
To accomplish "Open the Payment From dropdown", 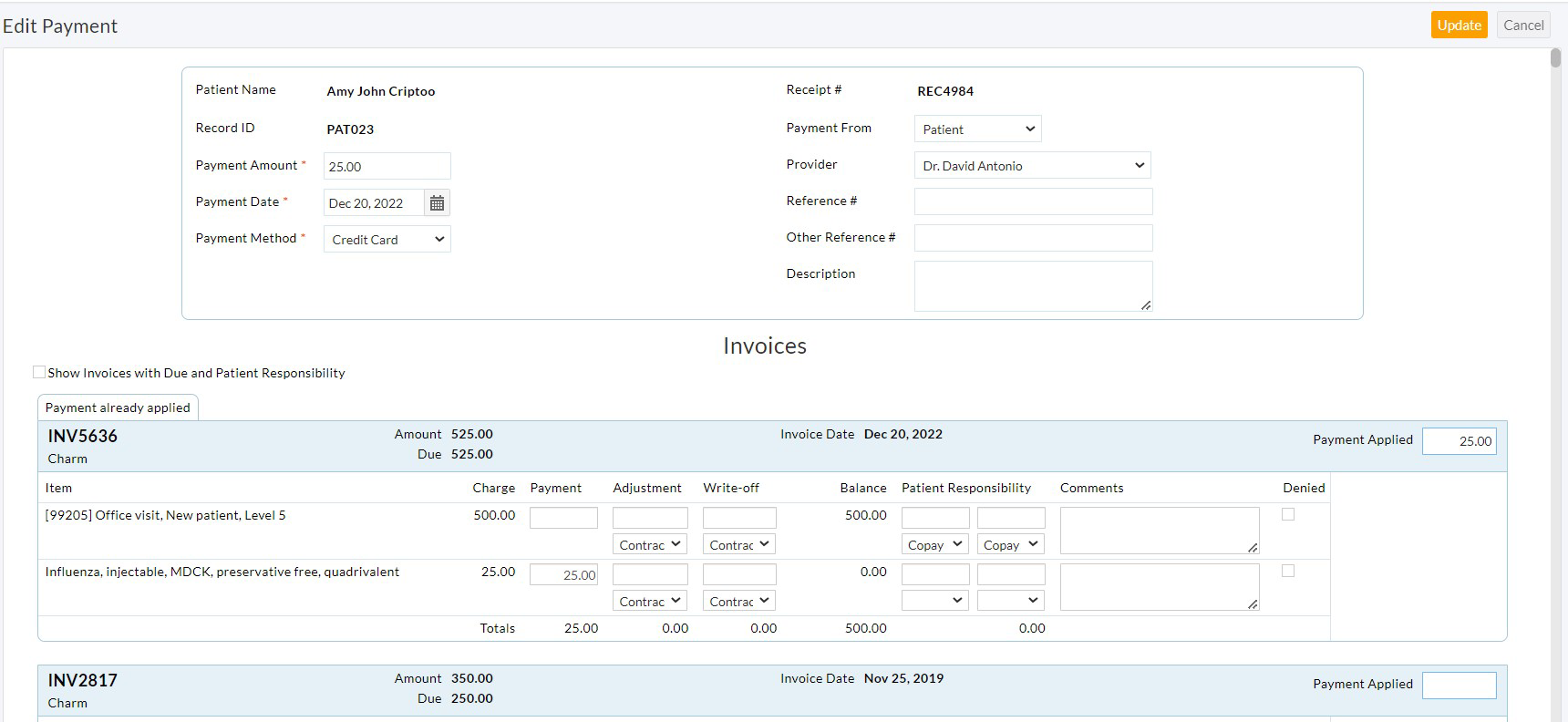I will pos(977,129).
